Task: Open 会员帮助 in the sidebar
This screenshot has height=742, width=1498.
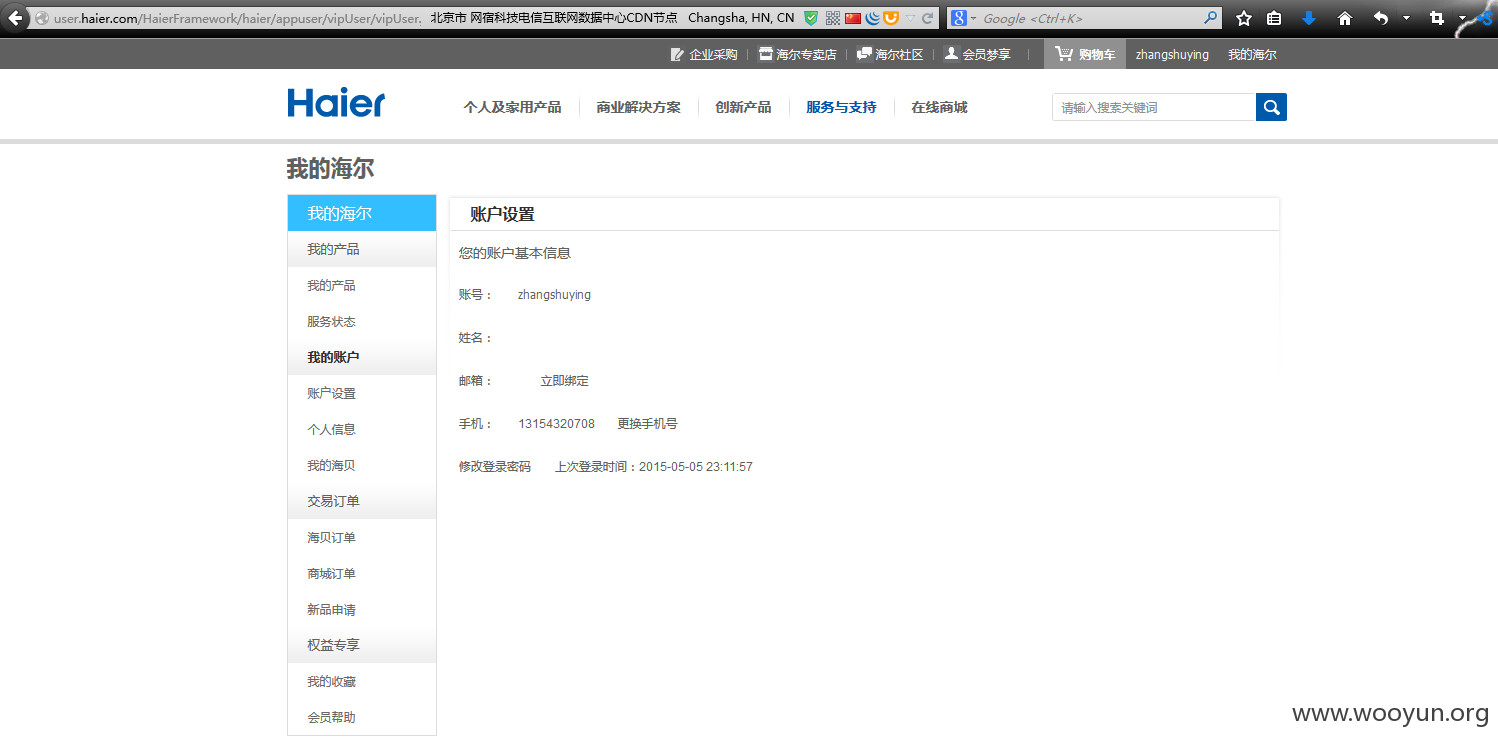Action: (x=331, y=718)
